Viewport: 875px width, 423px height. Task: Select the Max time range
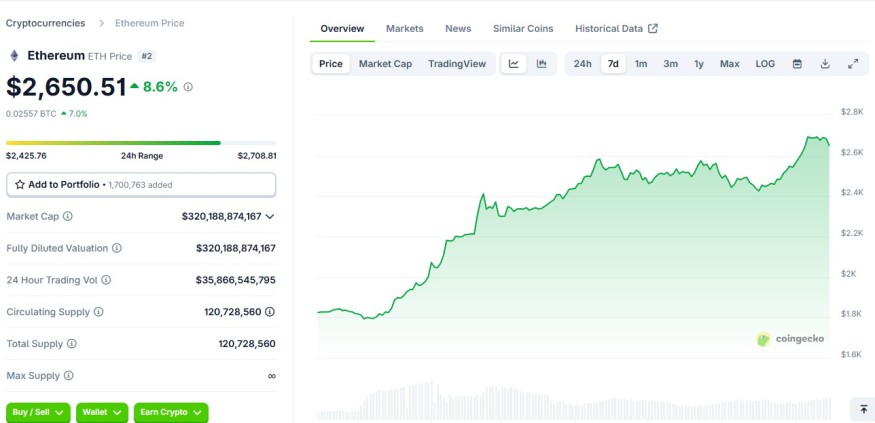coord(729,64)
